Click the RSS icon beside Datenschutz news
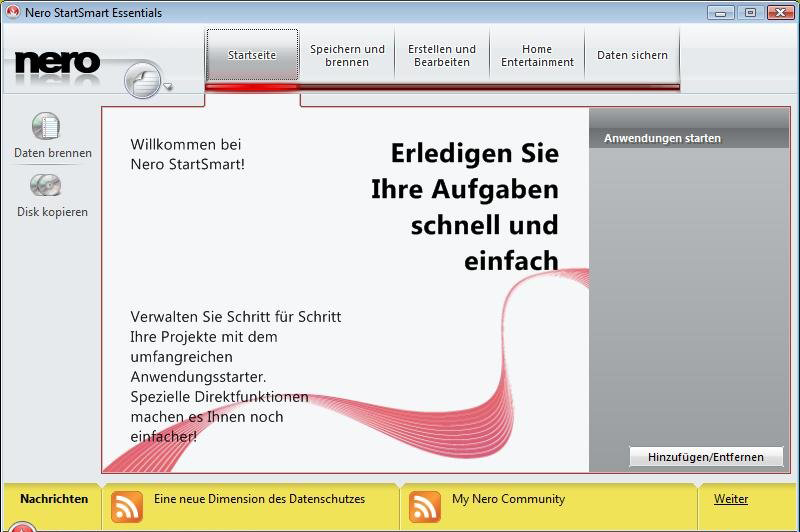 (x=127, y=506)
